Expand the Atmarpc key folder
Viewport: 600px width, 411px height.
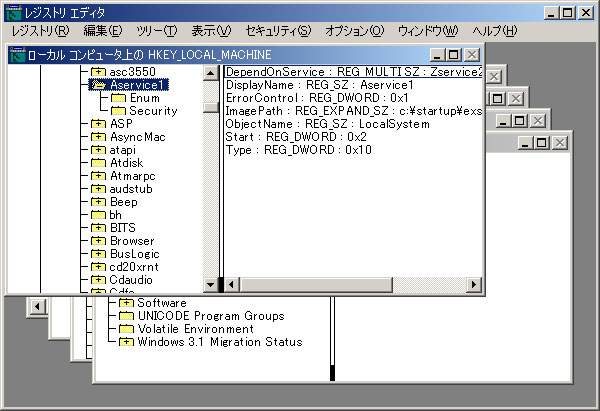coord(98,176)
